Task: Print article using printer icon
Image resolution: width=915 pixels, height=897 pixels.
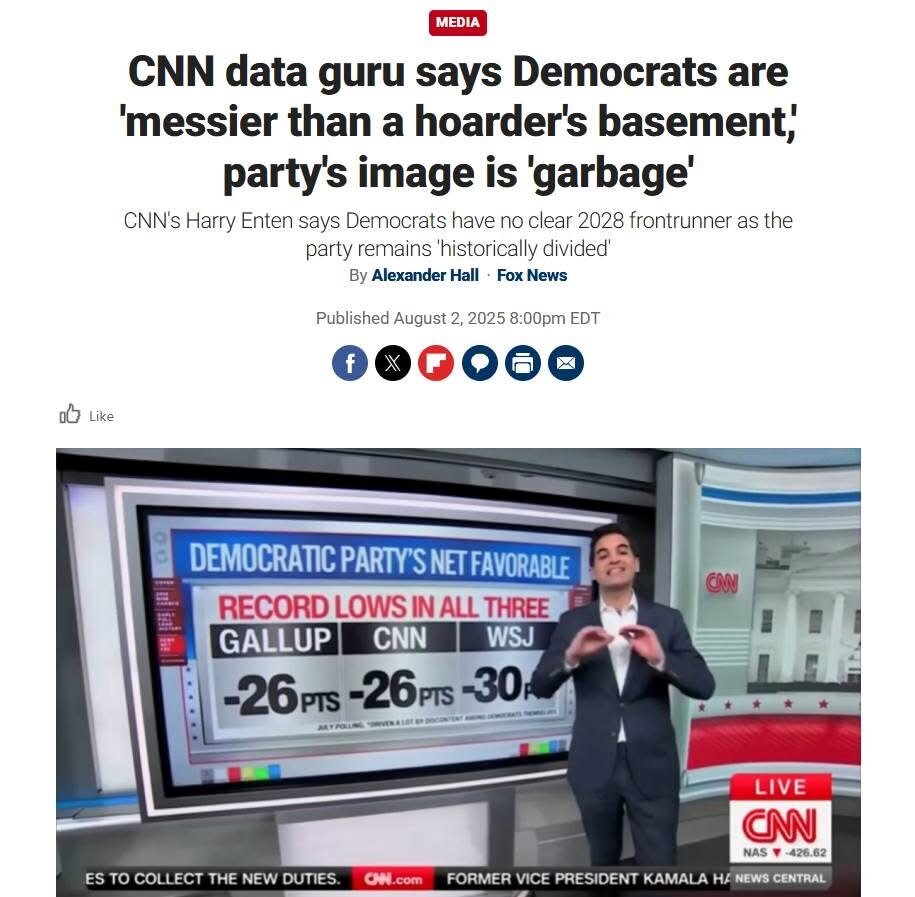Action: pyautogui.click(x=523, y=363)
